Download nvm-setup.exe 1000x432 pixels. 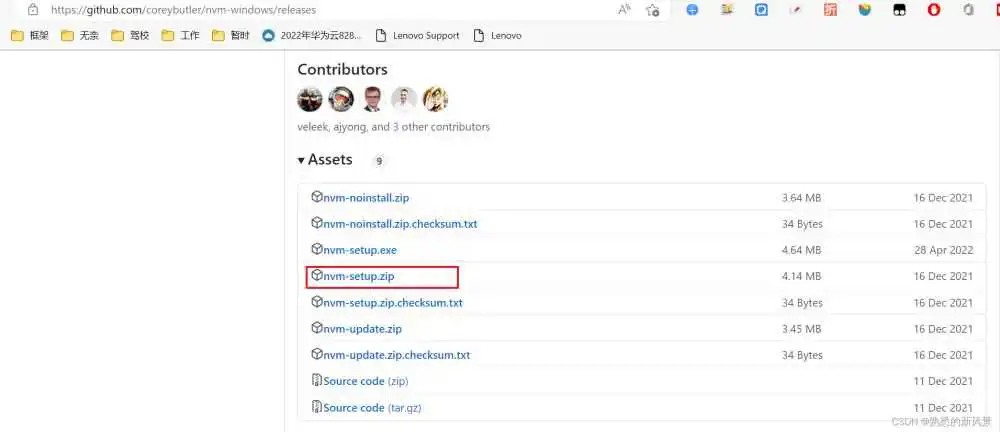[360, 250]
